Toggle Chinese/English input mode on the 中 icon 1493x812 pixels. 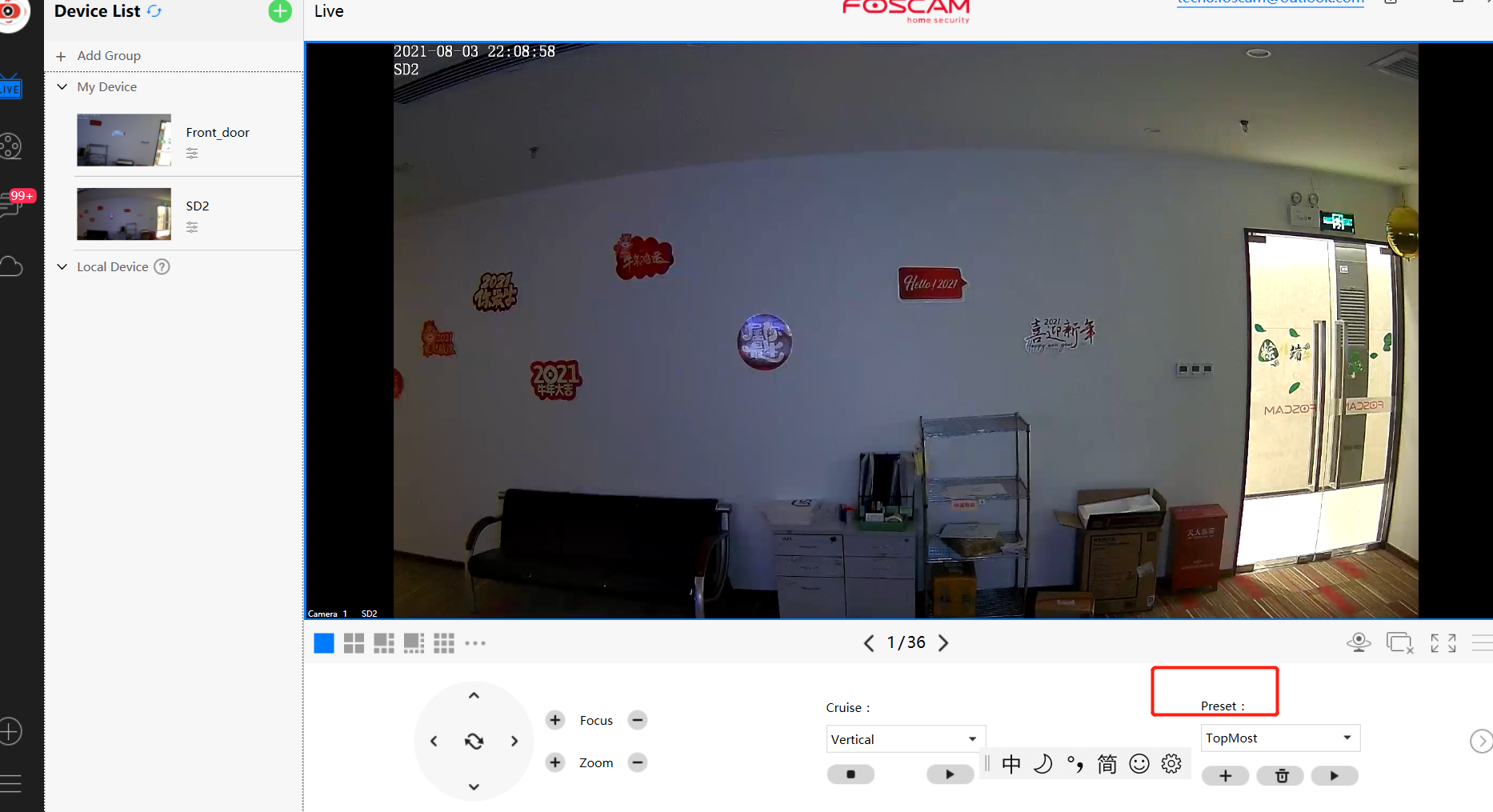1011,763
